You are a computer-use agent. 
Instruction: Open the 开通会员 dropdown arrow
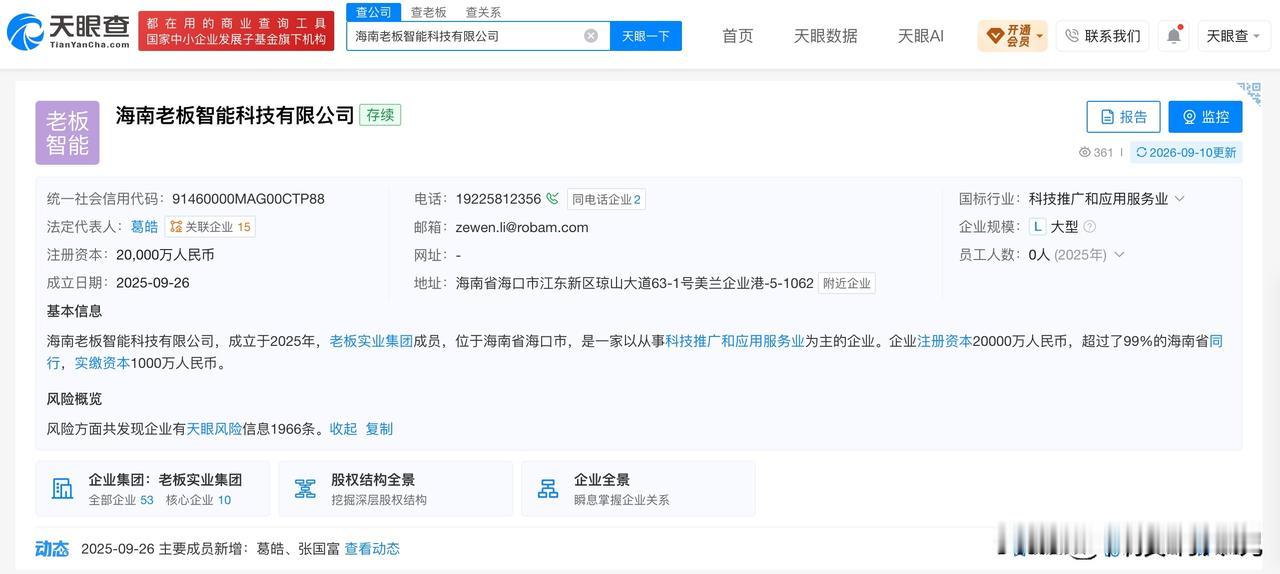pyautogui.click(x=1040, y=36)
